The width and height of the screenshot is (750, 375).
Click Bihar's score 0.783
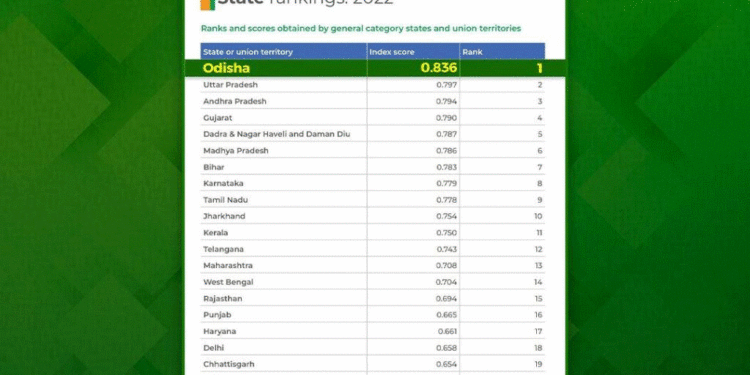[x=446, y=167]
